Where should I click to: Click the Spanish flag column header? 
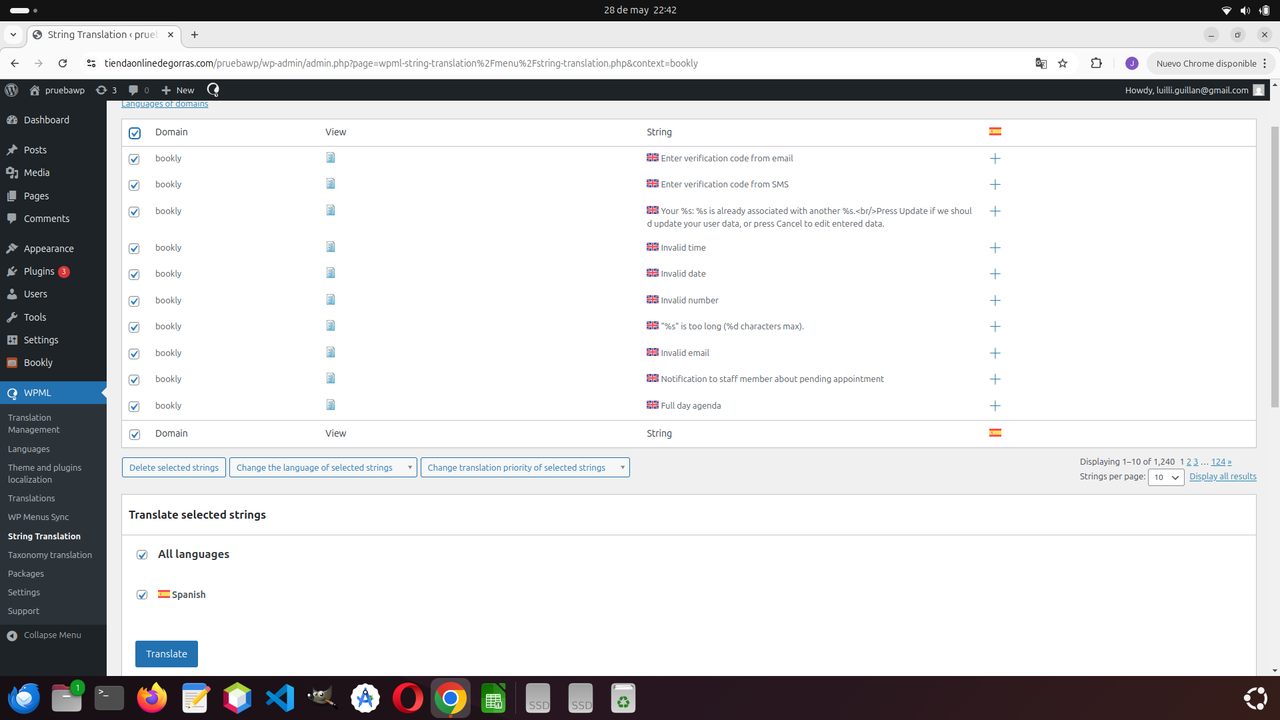(x=995, y=132)
